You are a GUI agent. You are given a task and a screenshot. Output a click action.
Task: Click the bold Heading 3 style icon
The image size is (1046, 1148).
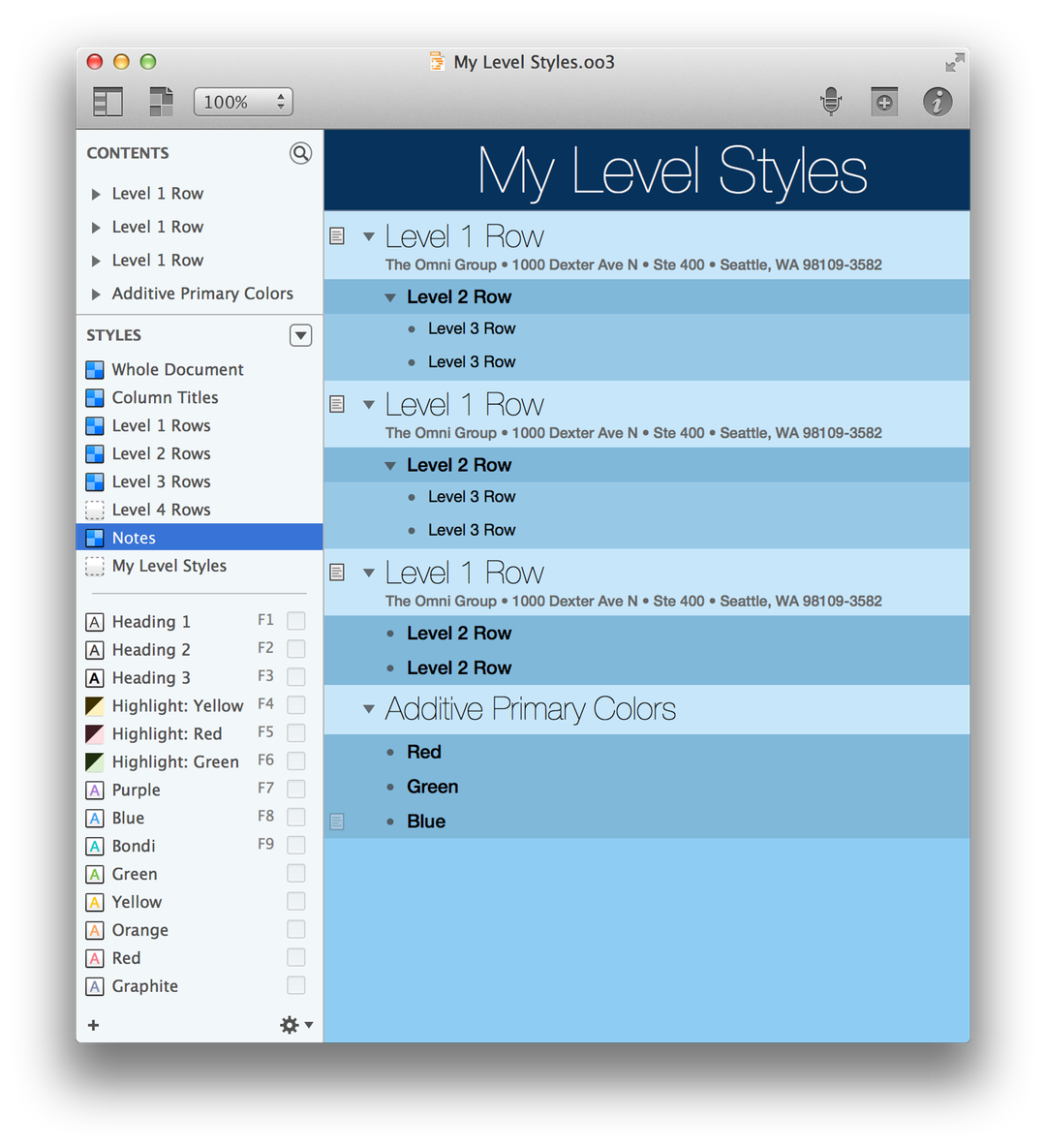94,678
